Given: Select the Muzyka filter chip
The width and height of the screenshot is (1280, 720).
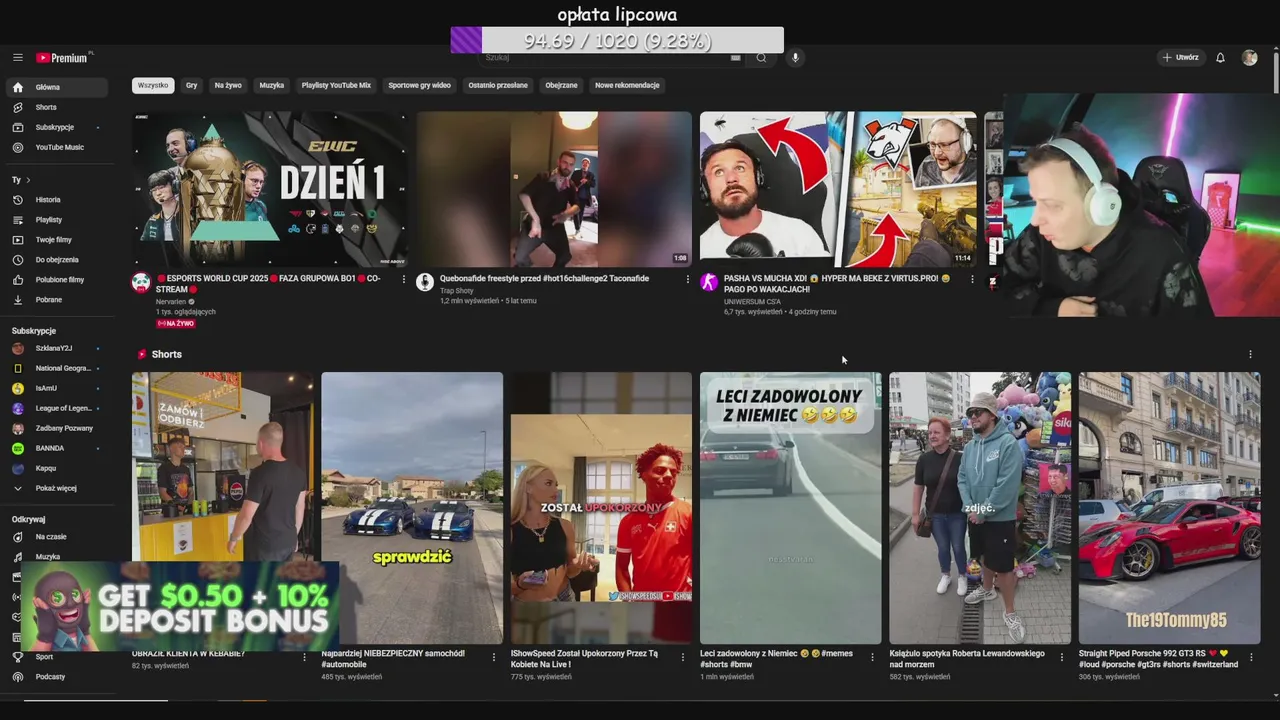Looking at the screenshot, I should pos(272,86).
